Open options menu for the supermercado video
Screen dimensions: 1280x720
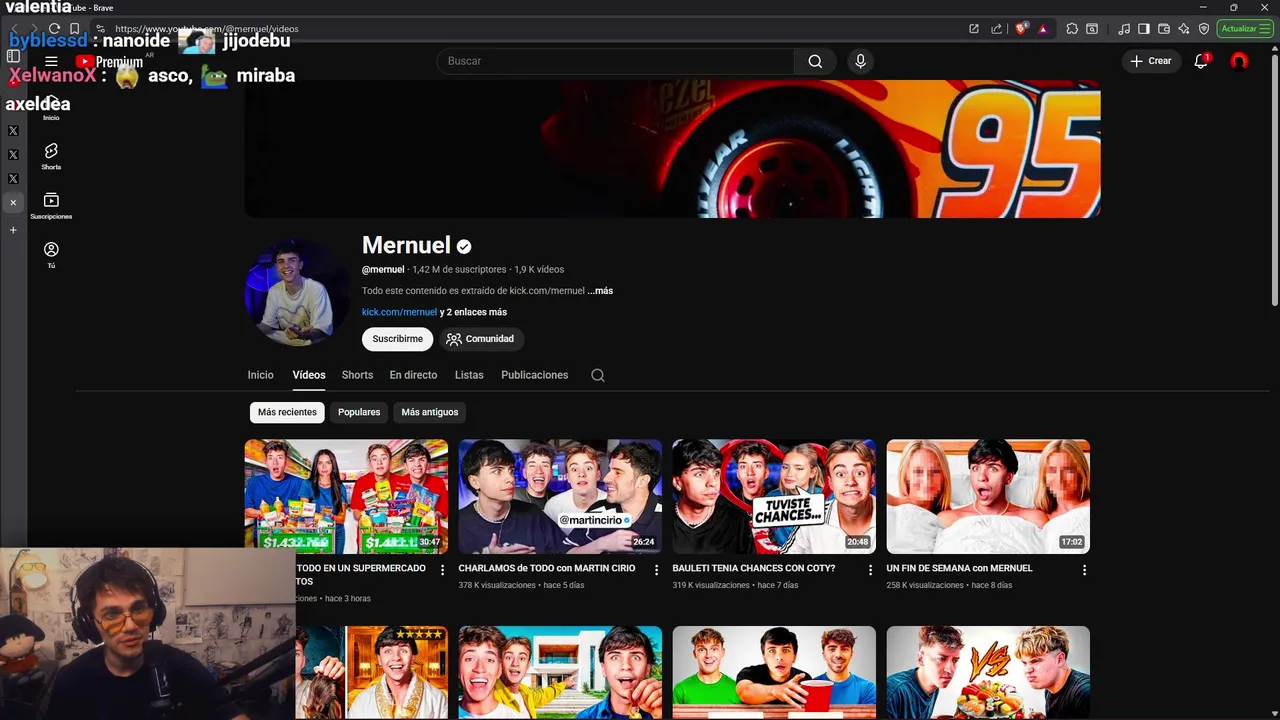click(443, 570)
